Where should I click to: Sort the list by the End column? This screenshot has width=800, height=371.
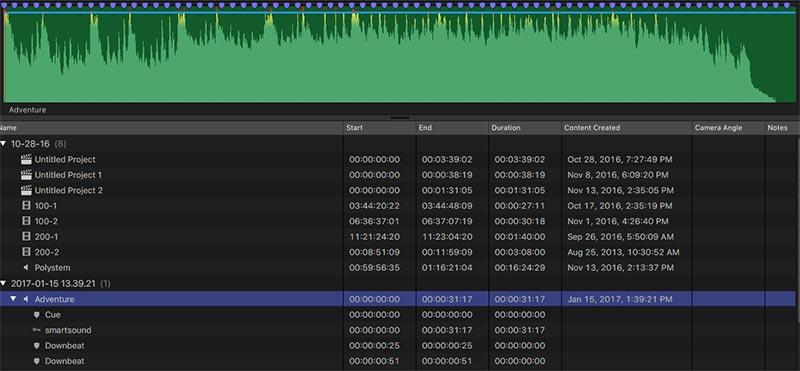(452, 128)
